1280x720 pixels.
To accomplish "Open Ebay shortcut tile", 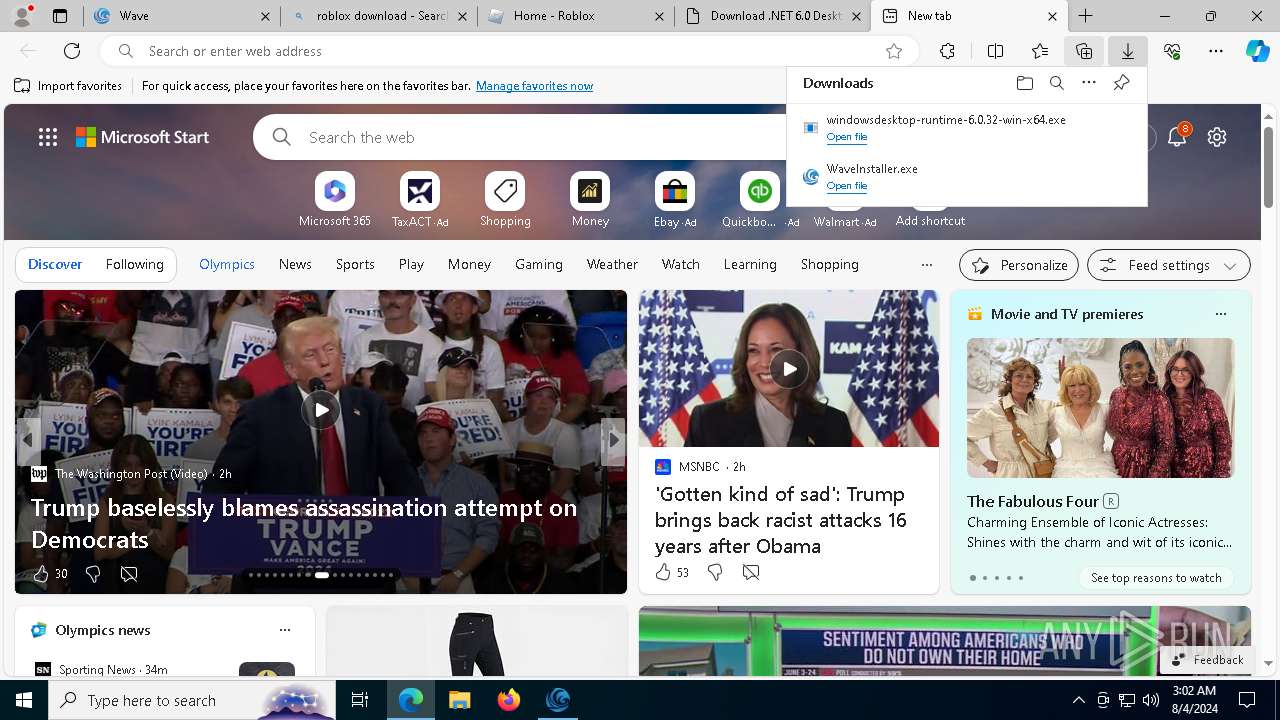I will tap(675, 199).
